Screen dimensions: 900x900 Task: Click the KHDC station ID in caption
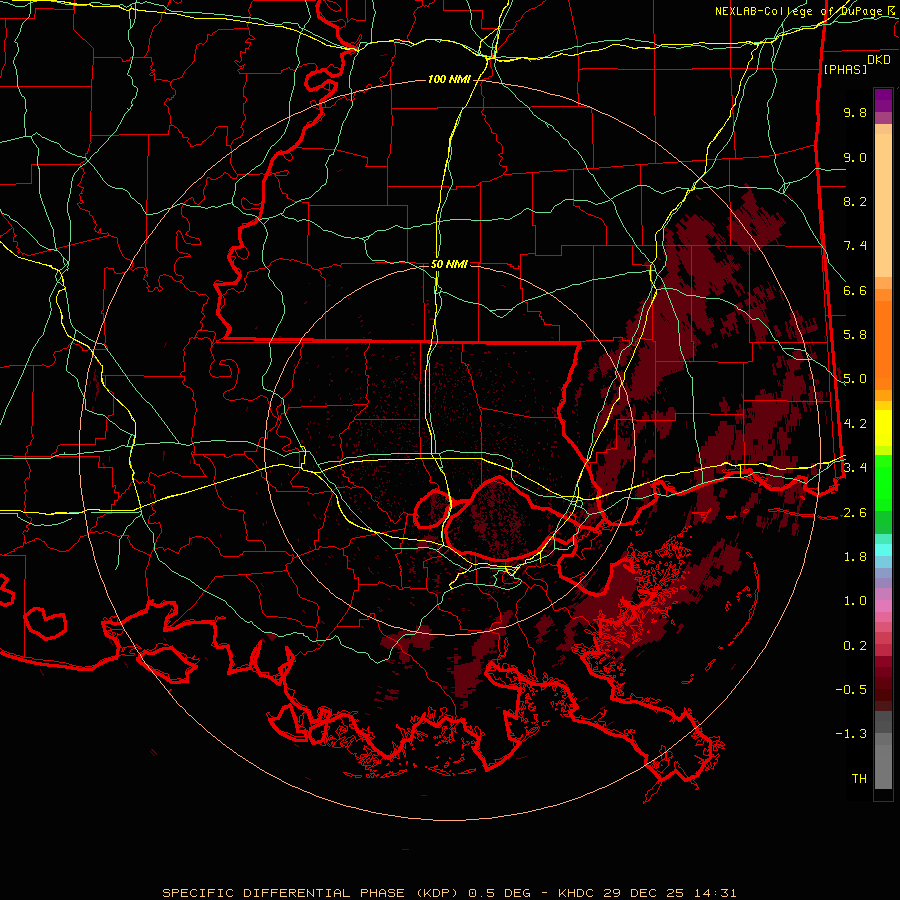click(577, 893)
